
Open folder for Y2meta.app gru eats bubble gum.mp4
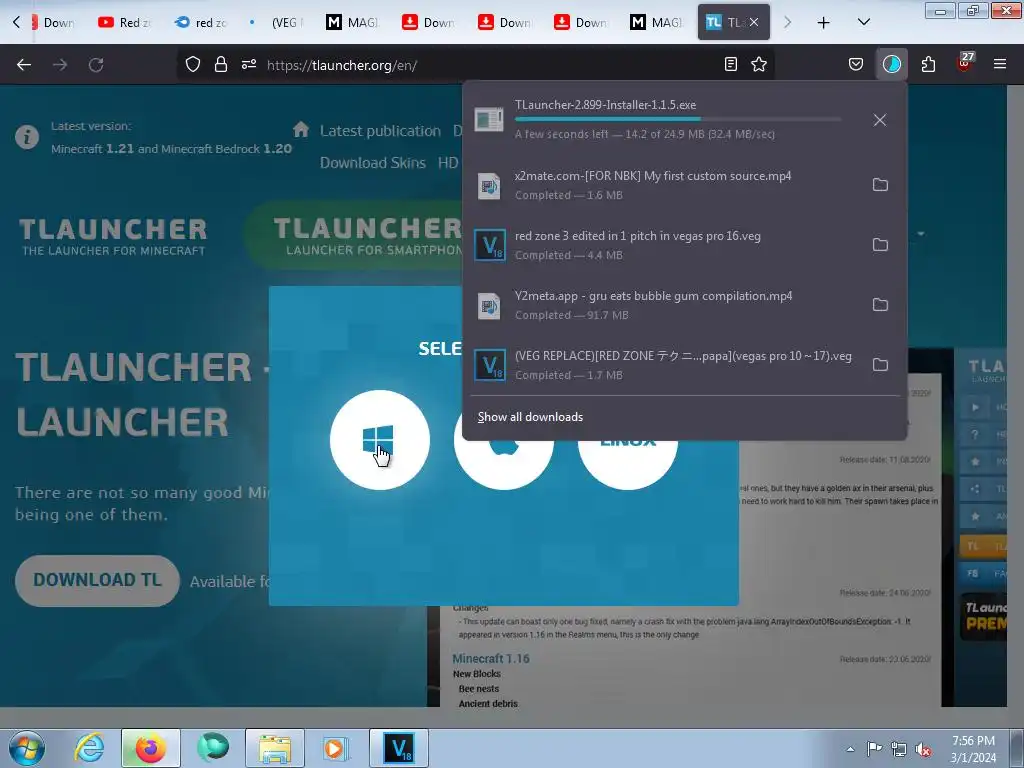(x=880, y=305)
